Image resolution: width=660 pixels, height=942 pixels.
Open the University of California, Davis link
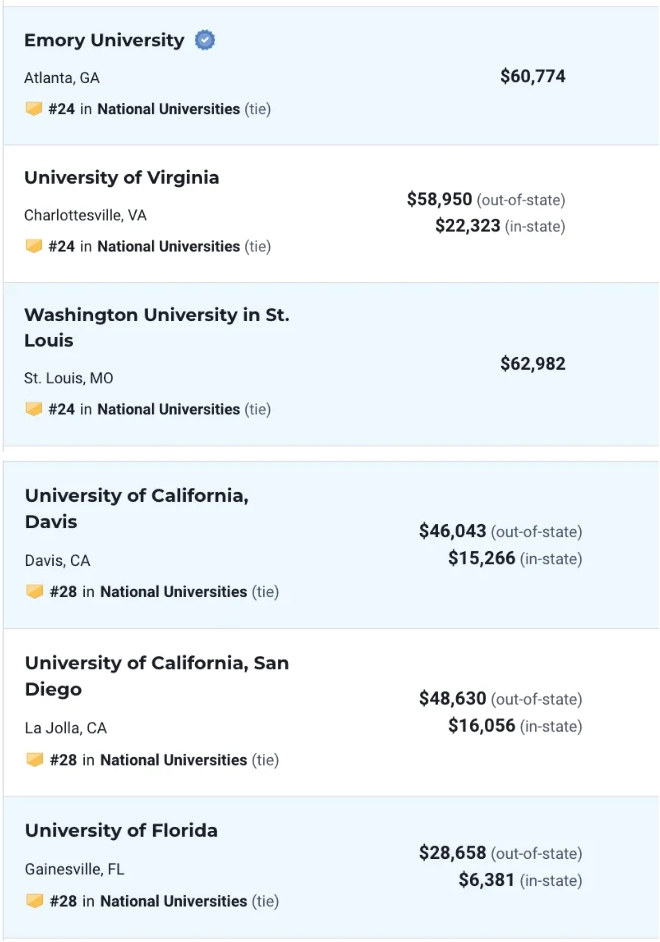(x=136, y=508)
